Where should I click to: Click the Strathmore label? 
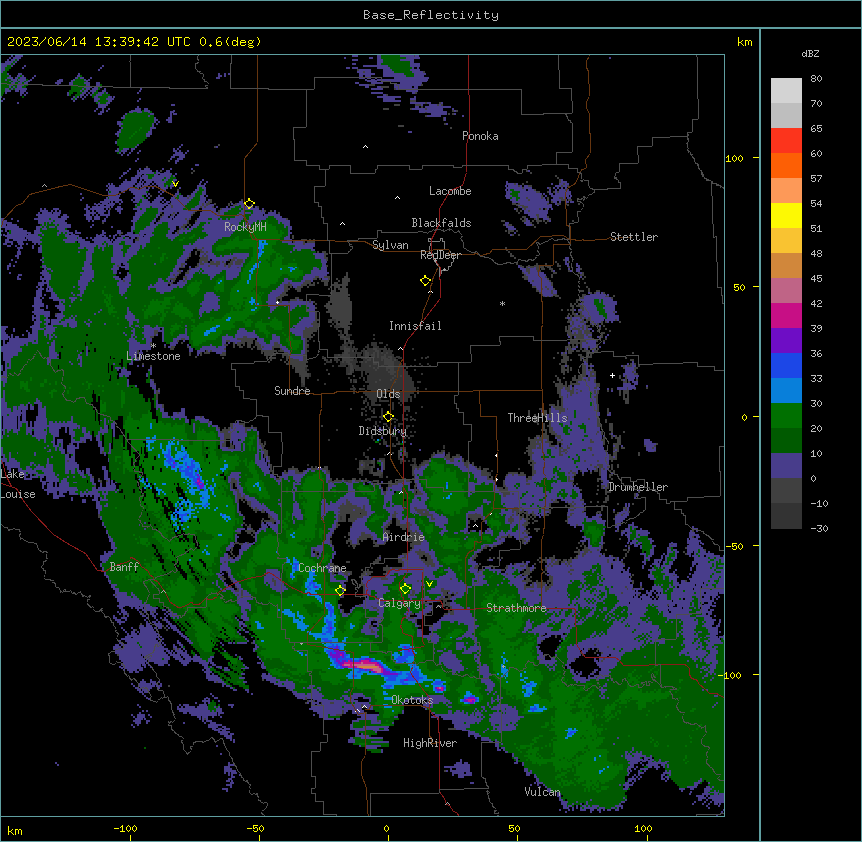tap(516, 608)
